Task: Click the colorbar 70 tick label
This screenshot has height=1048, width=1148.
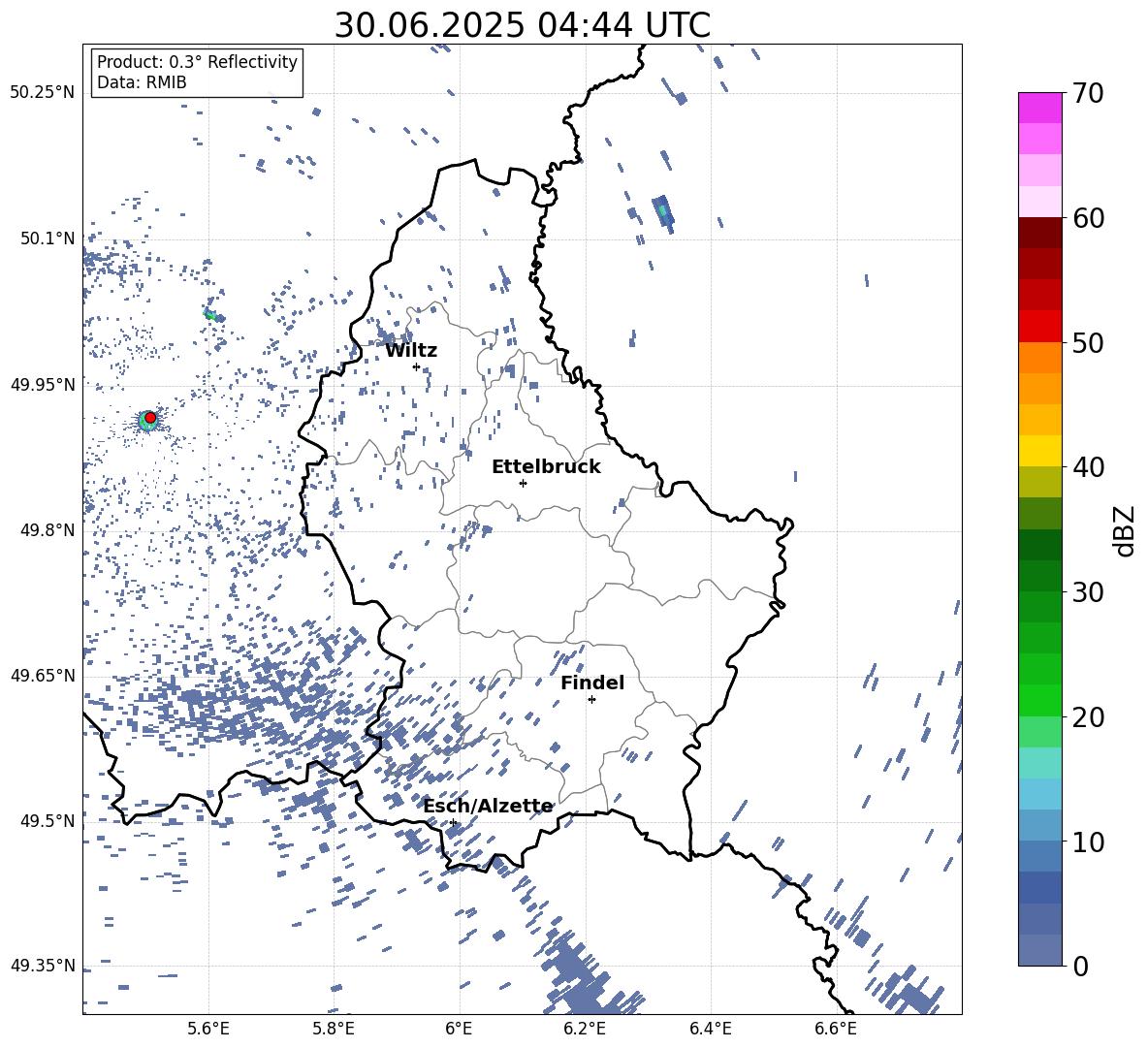Action: (1088, 93)
